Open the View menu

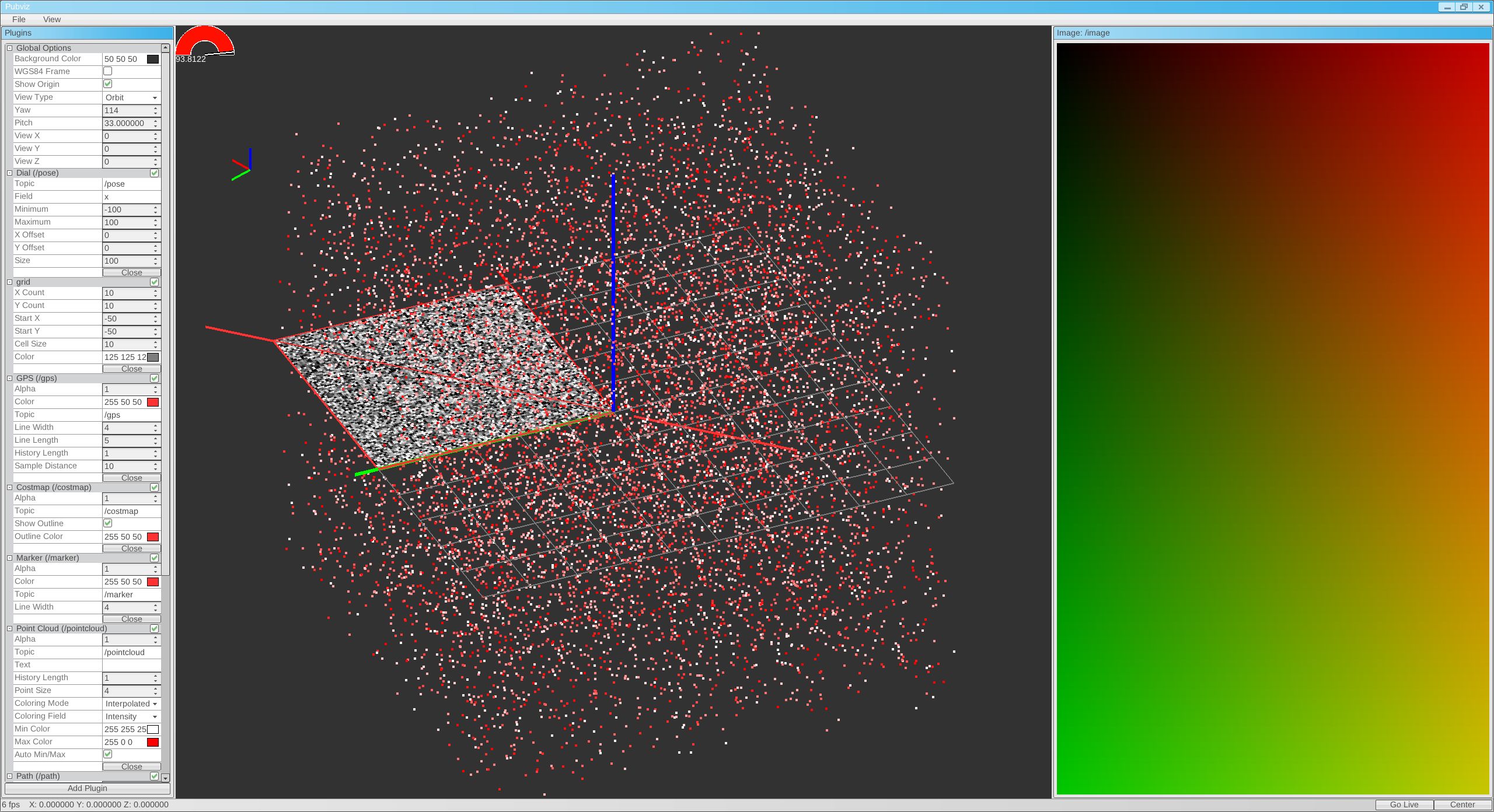pyautogui.click(x=51, y=19)
